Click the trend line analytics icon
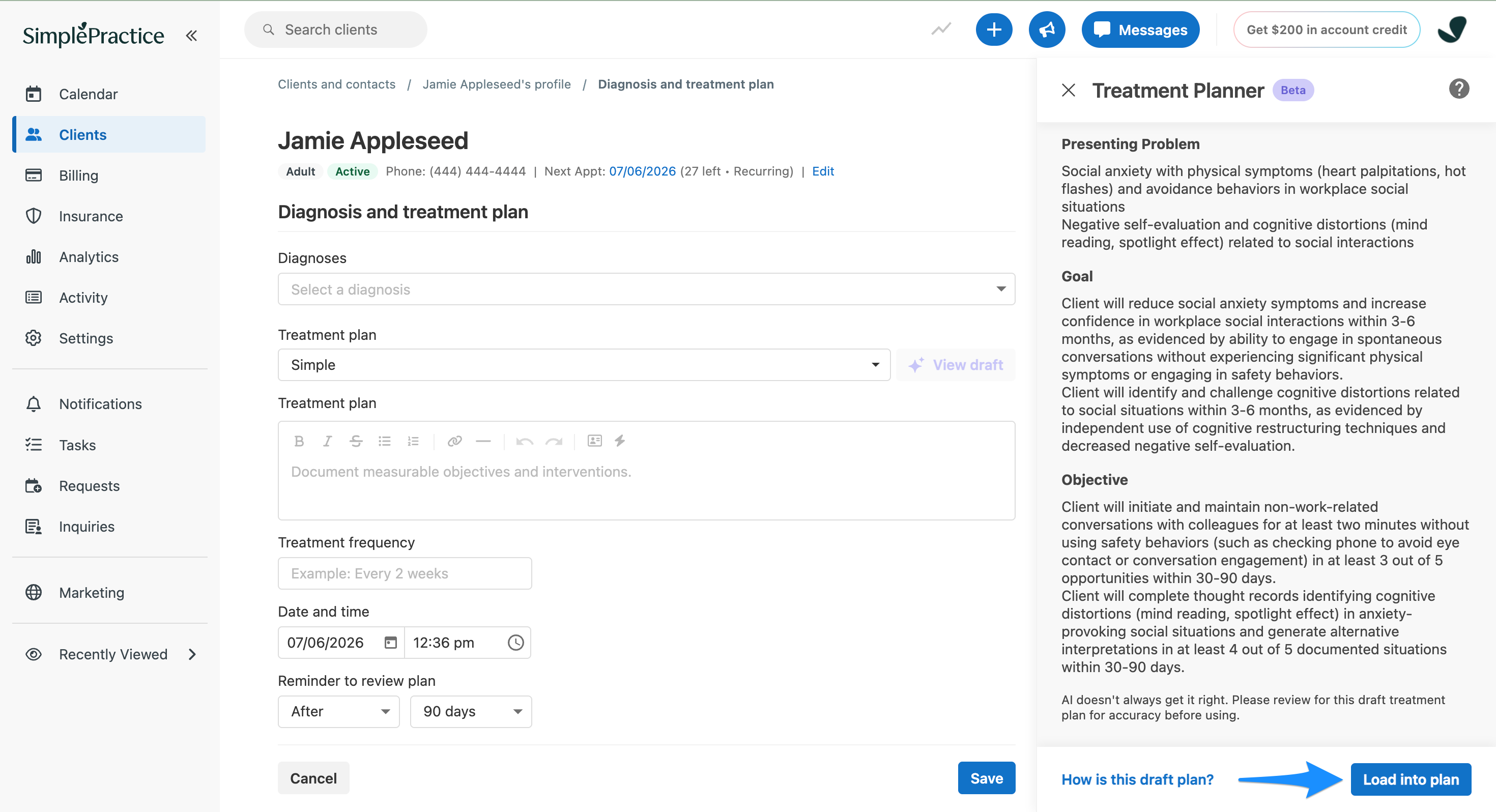This screenshot has height=812, width=1496. click(x=941, y=29)
